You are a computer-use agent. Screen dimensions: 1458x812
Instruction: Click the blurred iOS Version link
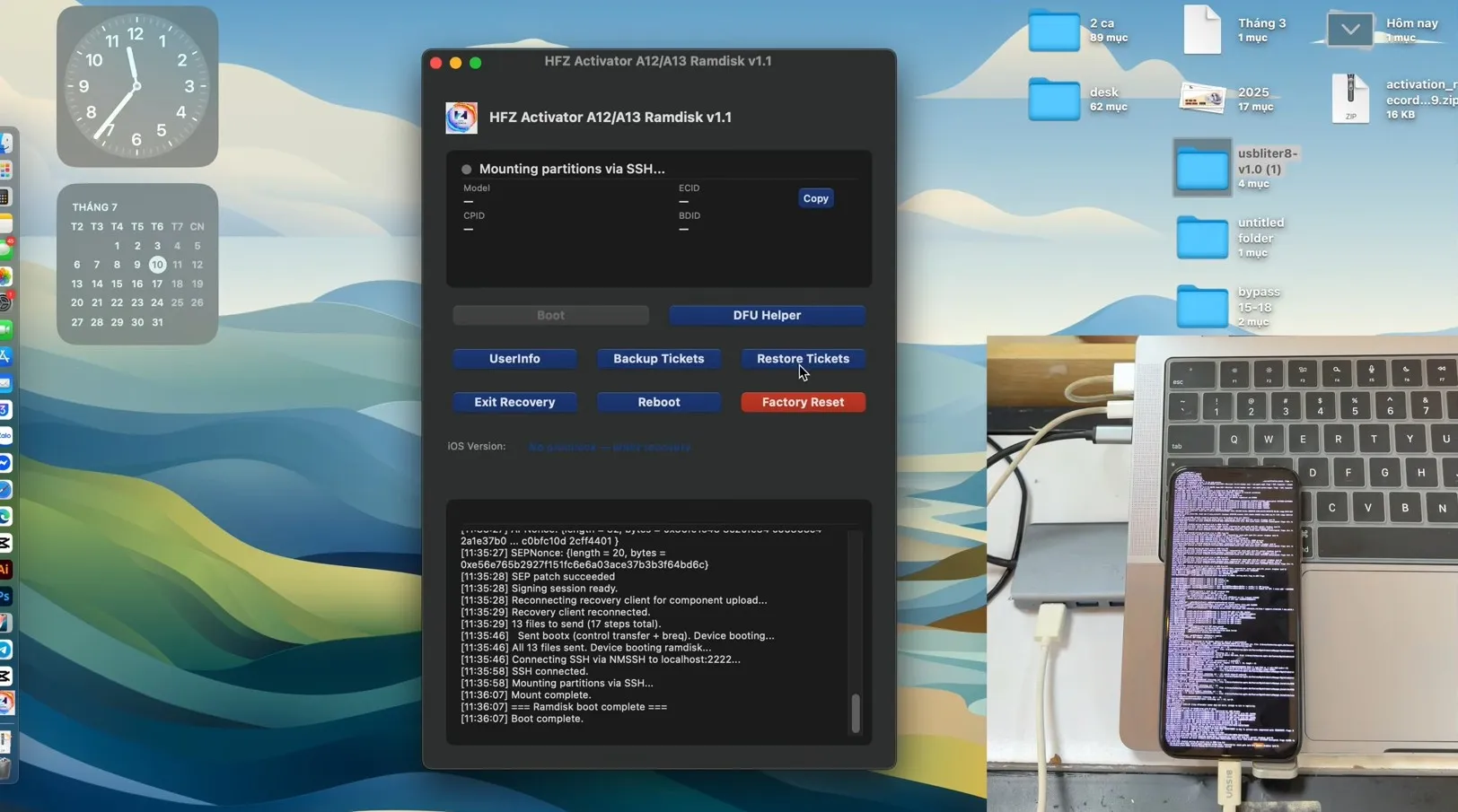pos(609,447)
